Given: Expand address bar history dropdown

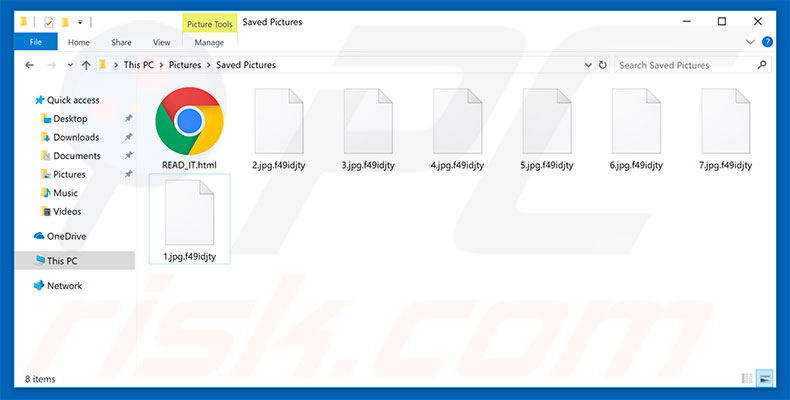Looking at the screenshot, I should [x=588, y=65].
